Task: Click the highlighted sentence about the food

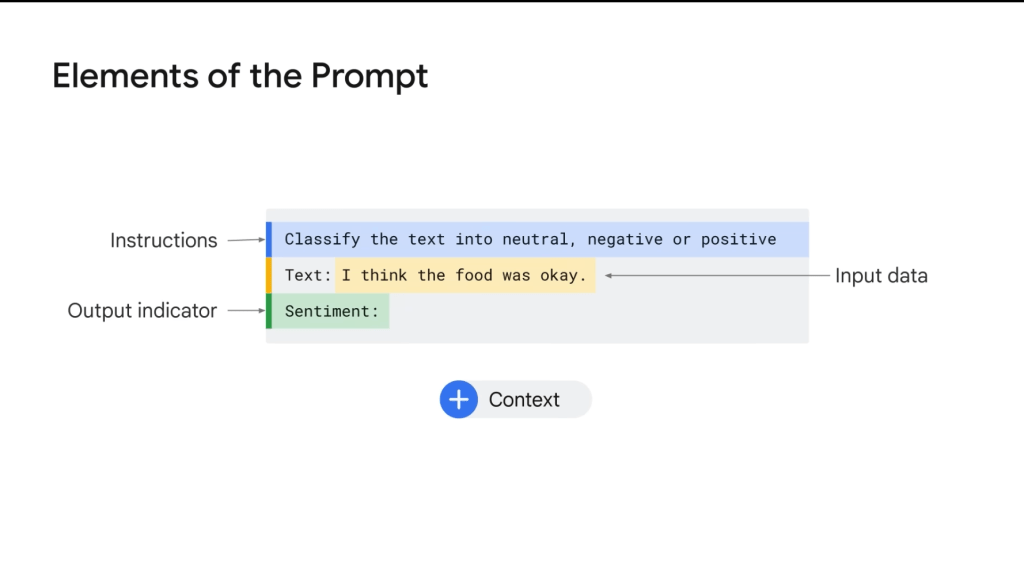Action: [x=464, y=275]
